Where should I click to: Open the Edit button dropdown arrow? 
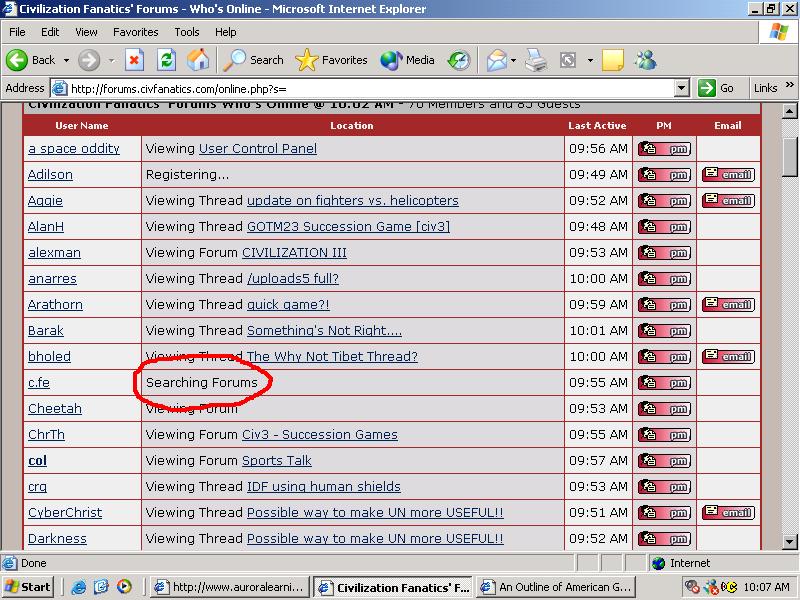click(590, 60)
